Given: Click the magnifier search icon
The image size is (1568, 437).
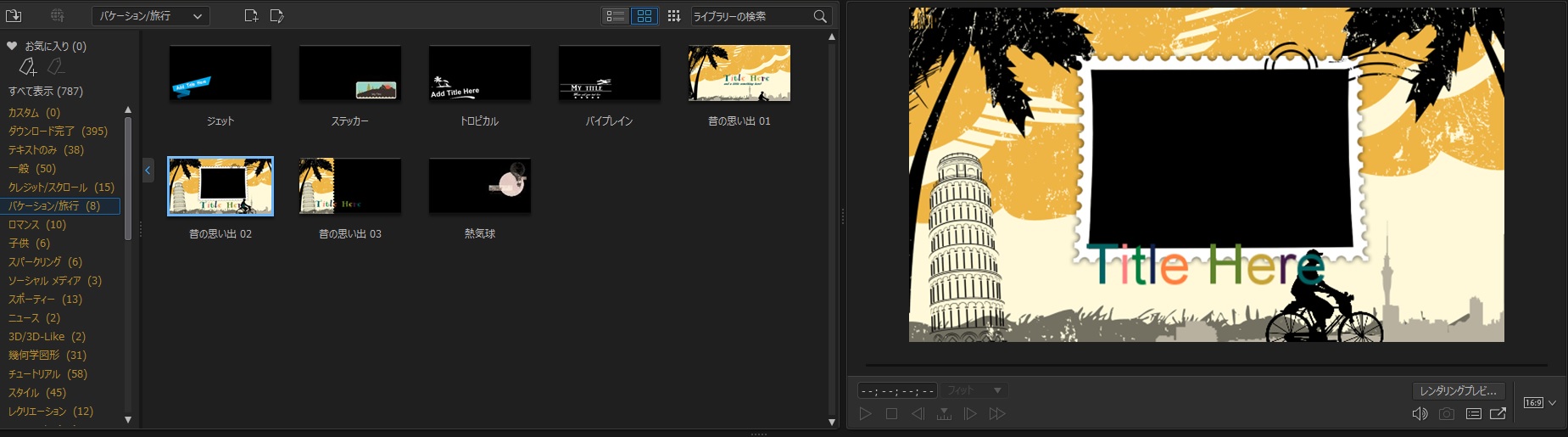Looking at the screenshot, I should pos(820,16).
